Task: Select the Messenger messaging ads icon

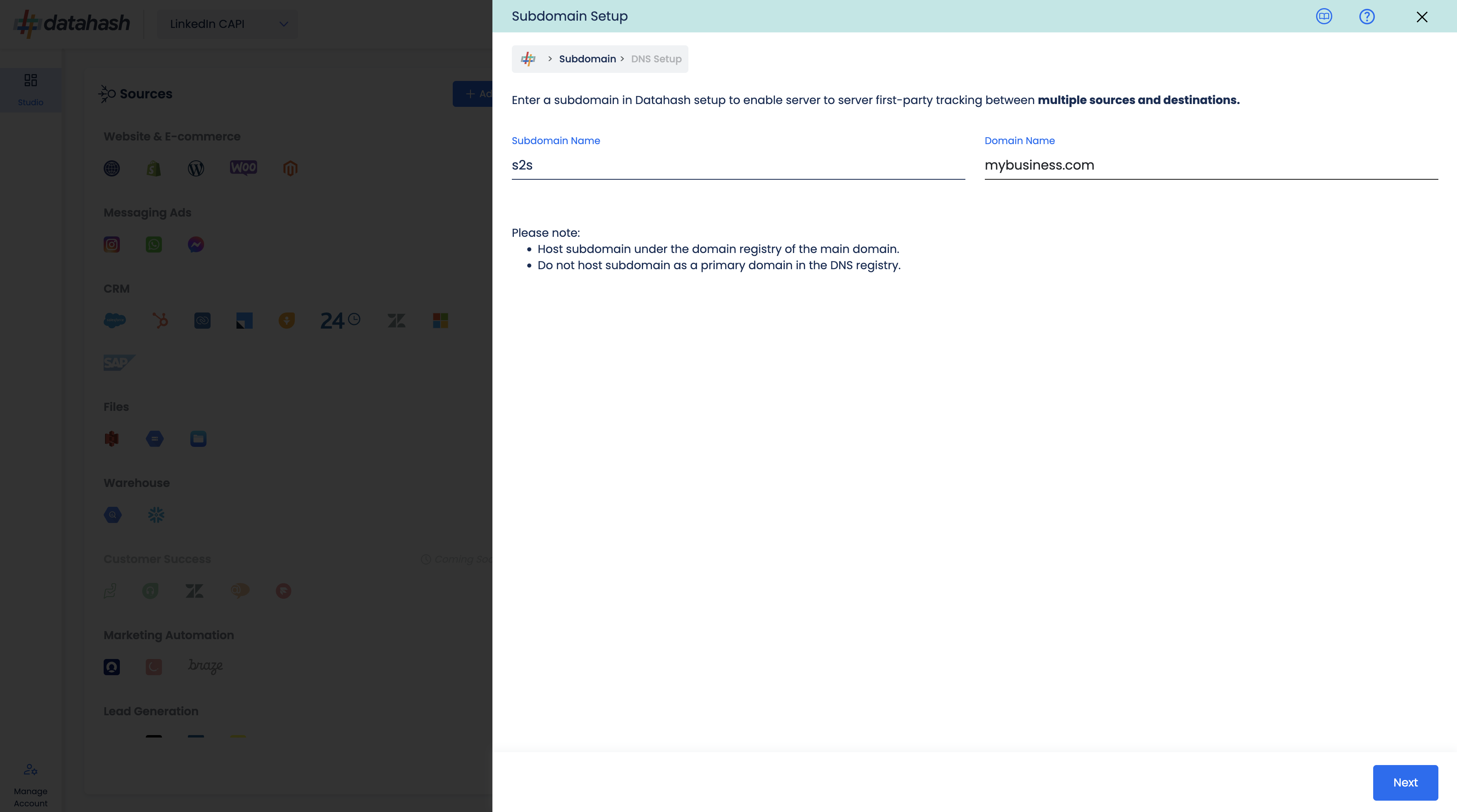Action: pyautogui.click(x=196, y=244)
